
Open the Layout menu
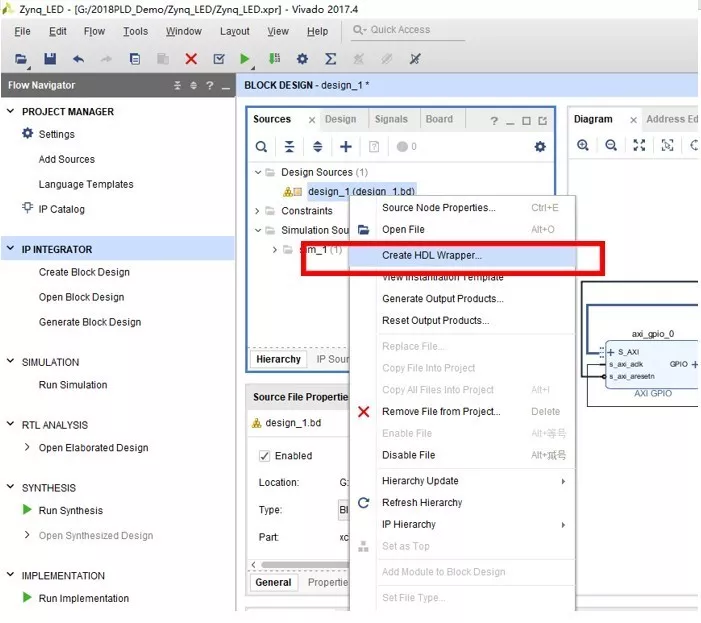click(x=235, y=31)
